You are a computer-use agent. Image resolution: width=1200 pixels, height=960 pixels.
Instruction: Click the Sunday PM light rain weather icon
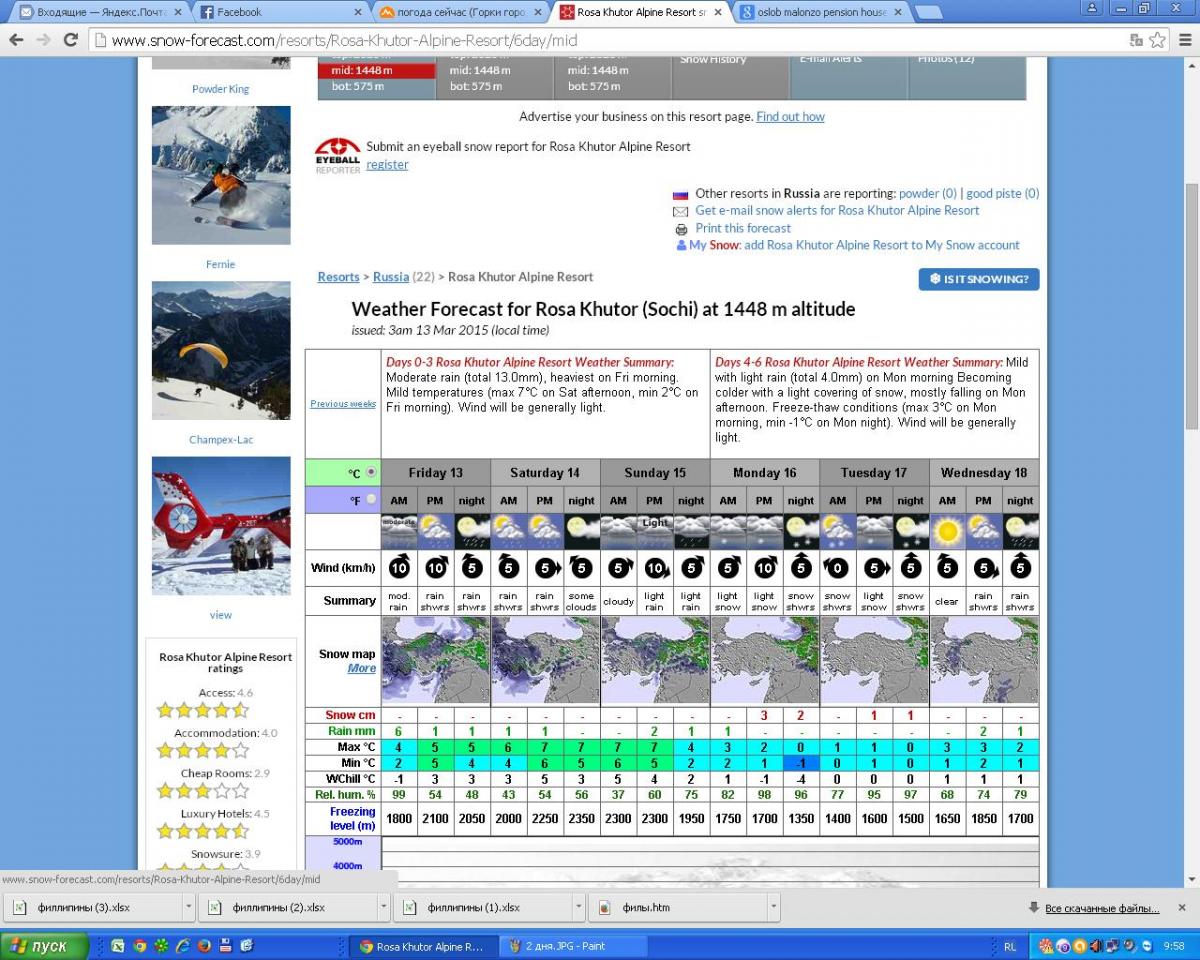pos(654,531)
